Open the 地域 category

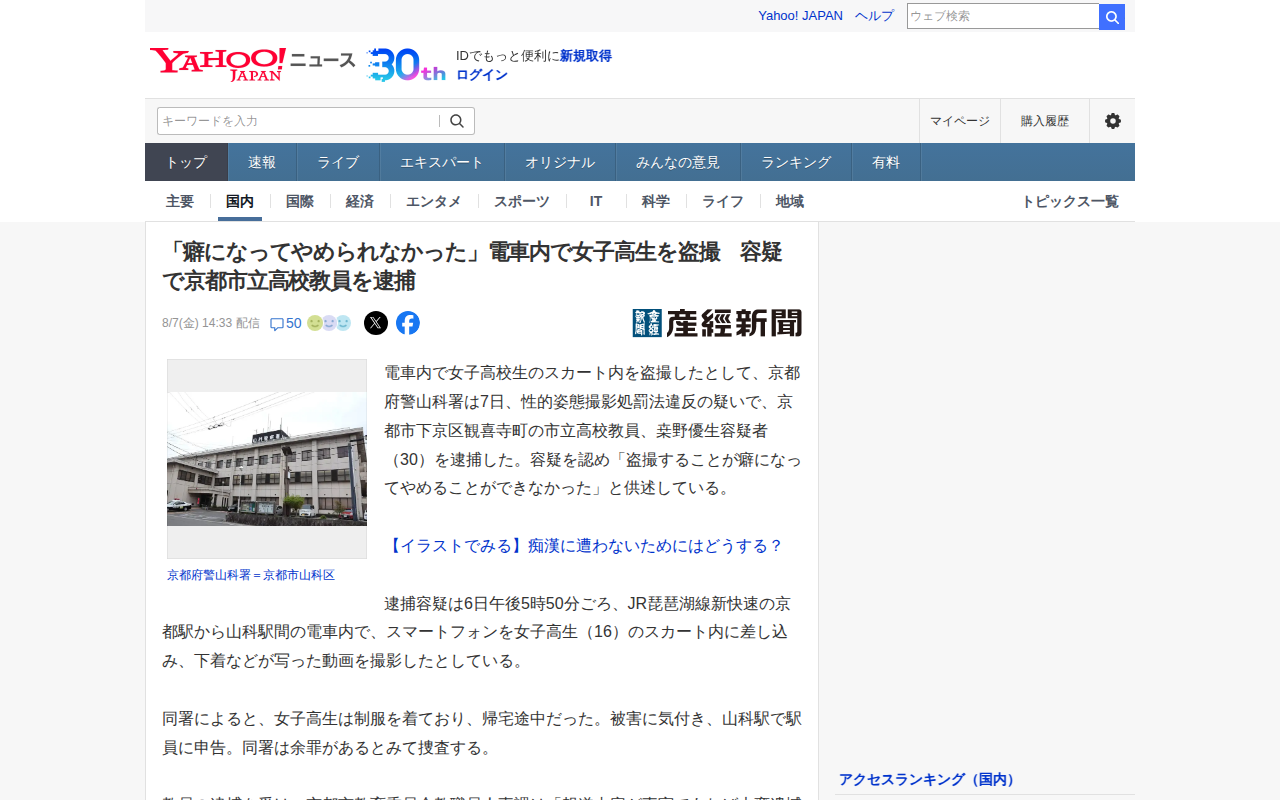click(790, 201)
